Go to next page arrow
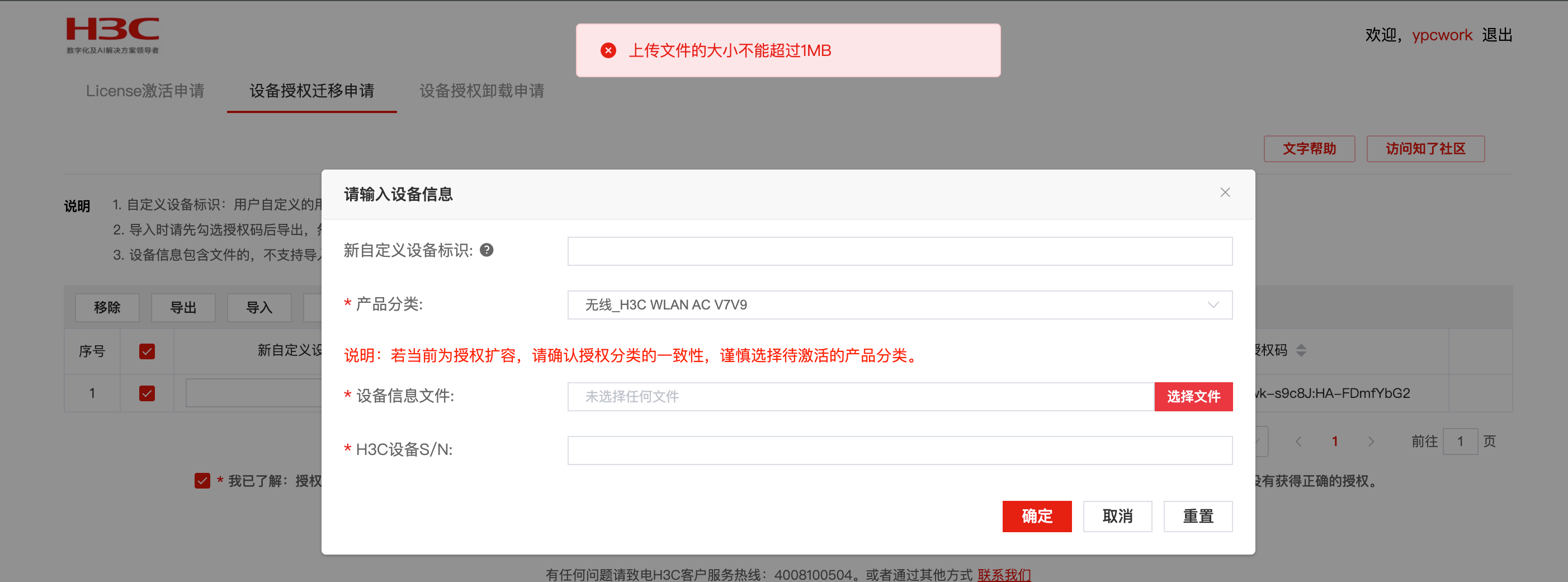Image resolution: width=1568 pixels, height=582 pixels. [x=1371, y=442]
